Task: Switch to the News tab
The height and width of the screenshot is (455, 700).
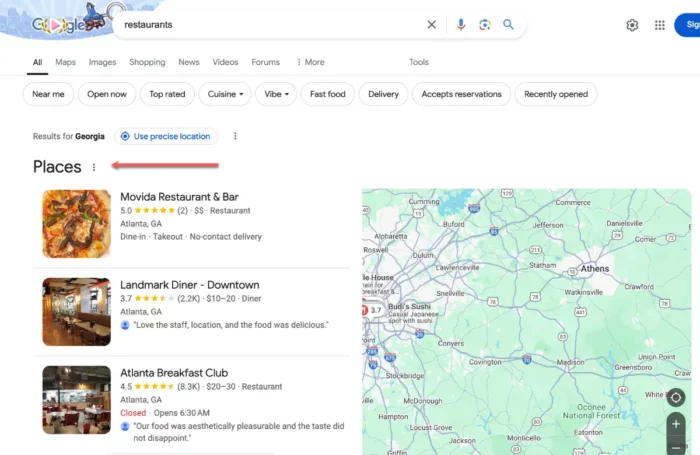Action: pos(189,62)
